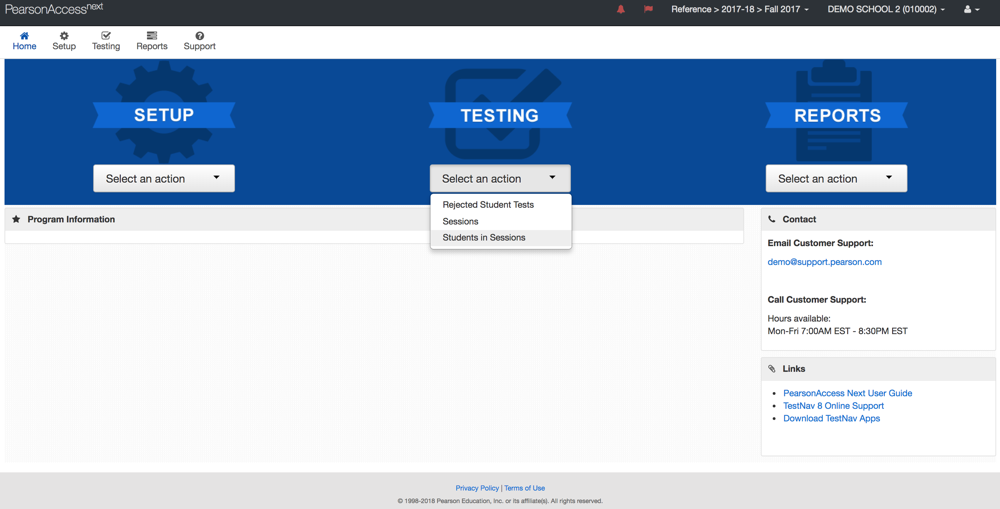The image size is (1000, 509).
Task: Expand the Reports 'Select an action' dropdown
Action: (836, 179)
